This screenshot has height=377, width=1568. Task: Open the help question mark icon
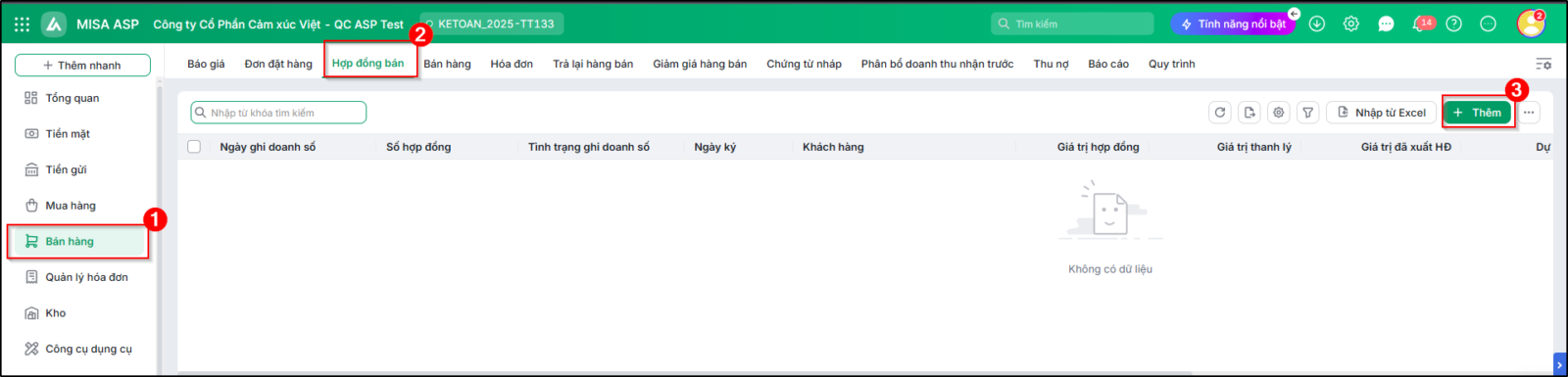(1454, 24)
